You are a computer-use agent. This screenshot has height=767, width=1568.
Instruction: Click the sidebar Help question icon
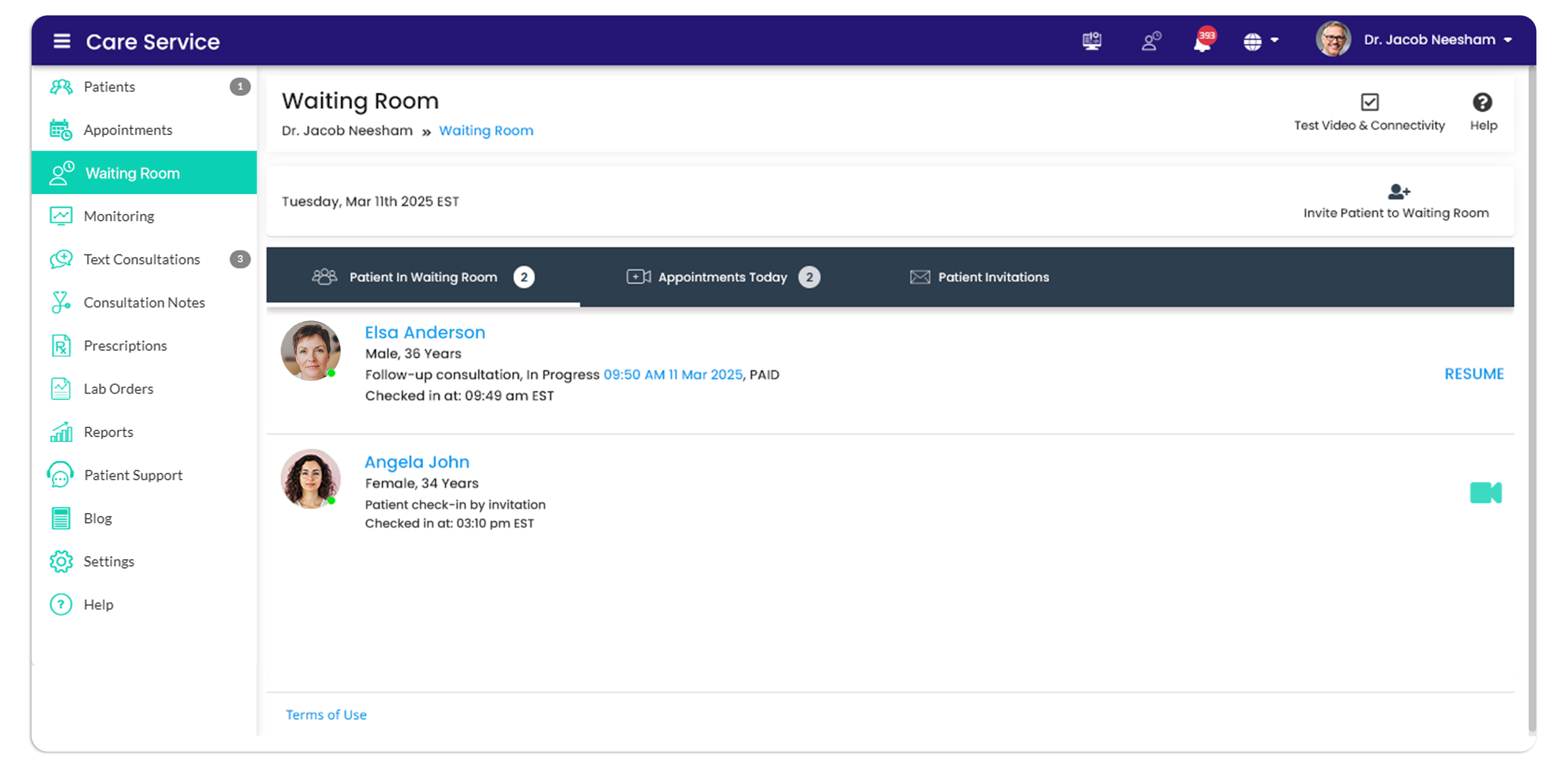point(61,605)
